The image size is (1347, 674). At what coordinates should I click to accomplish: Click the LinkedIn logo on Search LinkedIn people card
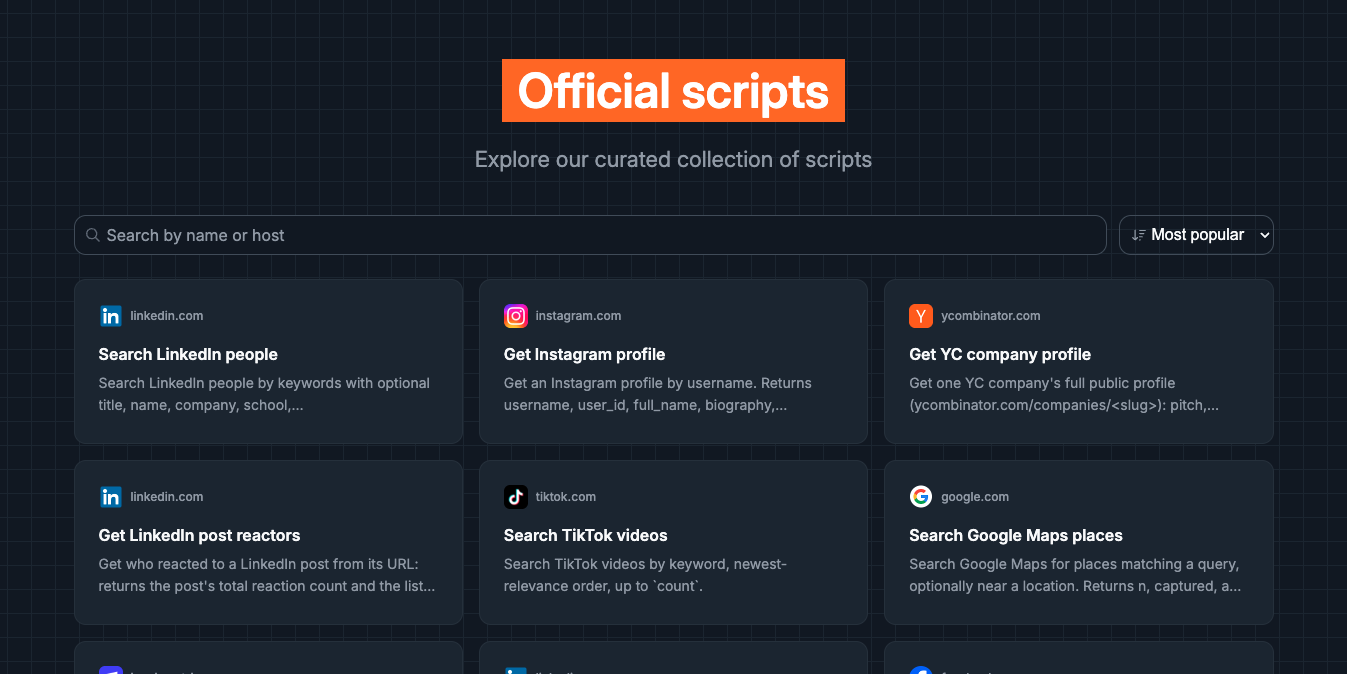click(111, 316)
